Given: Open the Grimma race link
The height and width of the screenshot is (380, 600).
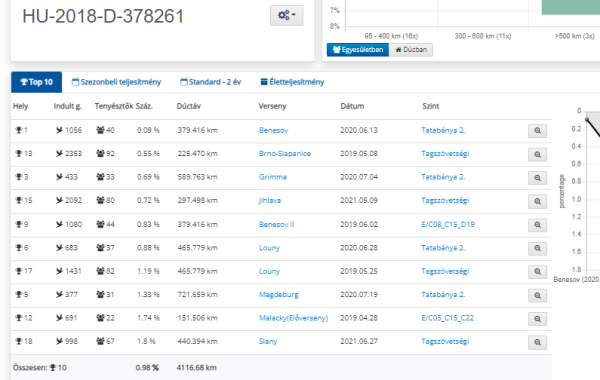Looking at the screenshot, I should coord(273,177).
